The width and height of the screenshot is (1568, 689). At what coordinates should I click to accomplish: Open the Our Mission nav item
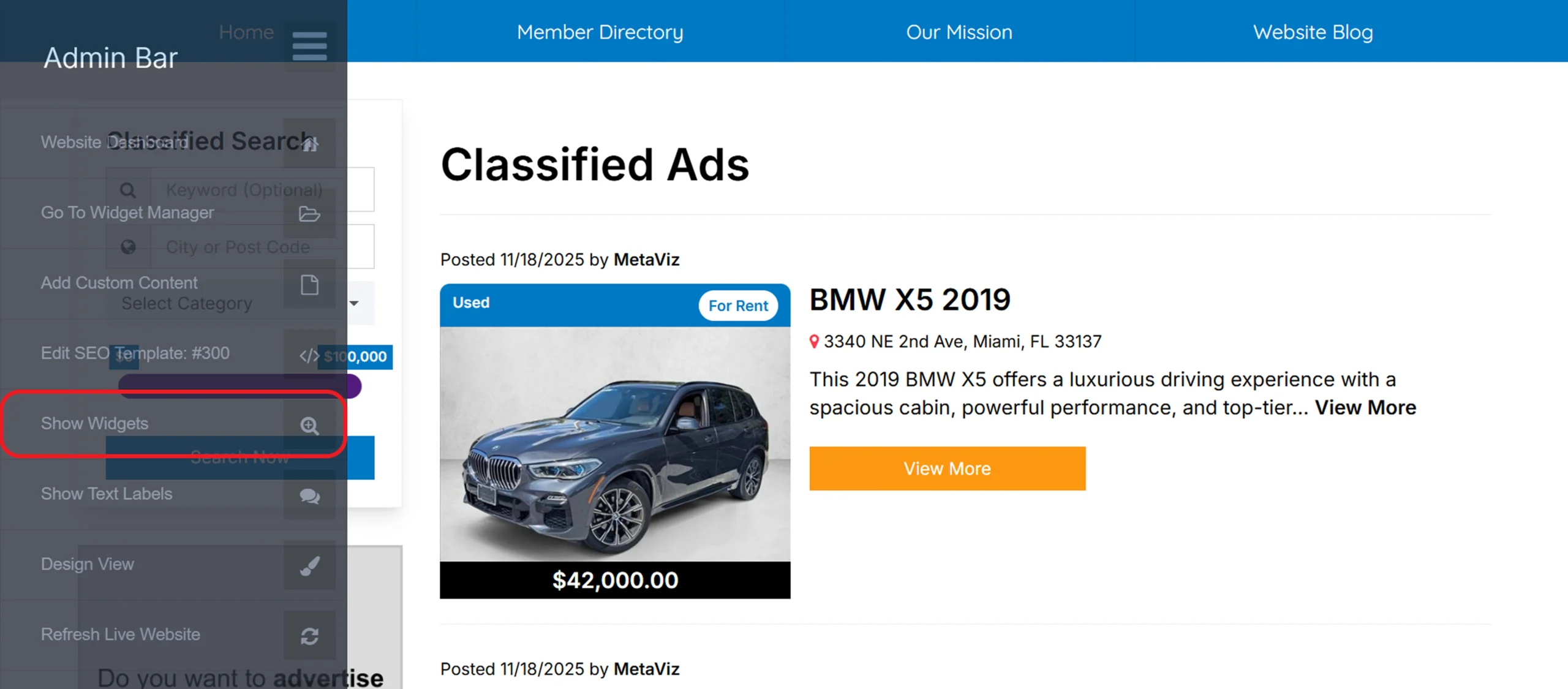959,32
